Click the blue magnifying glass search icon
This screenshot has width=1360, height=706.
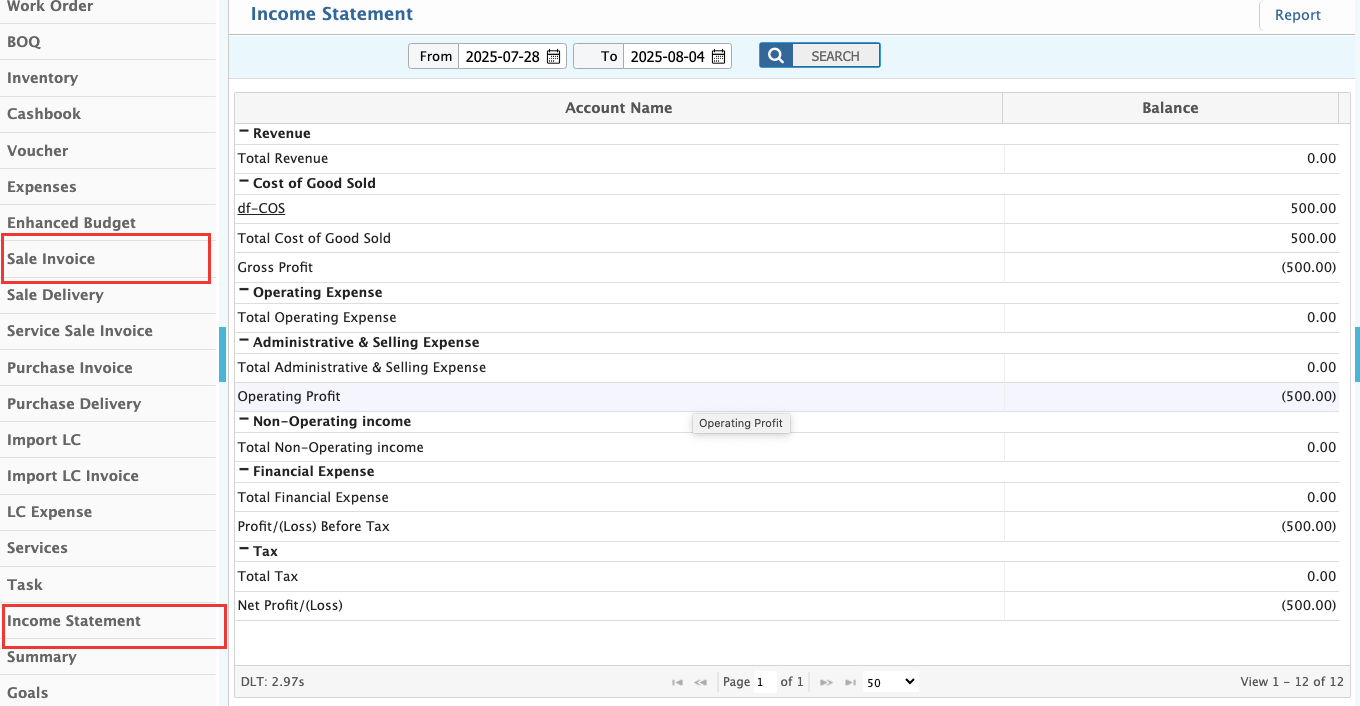click(775, 55)
